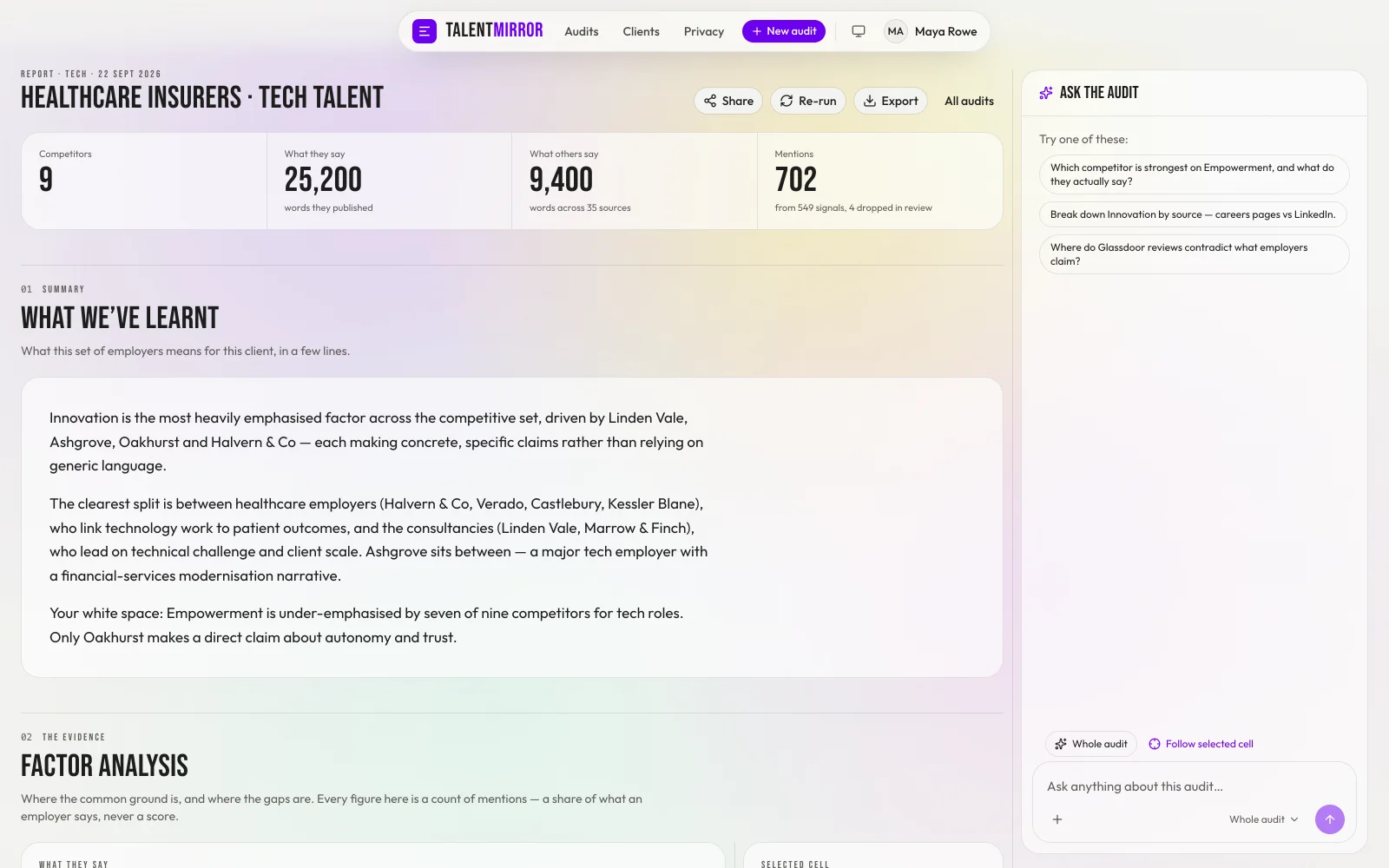Open the All audits link
The image size is (1389, 868).
(969, 101)
